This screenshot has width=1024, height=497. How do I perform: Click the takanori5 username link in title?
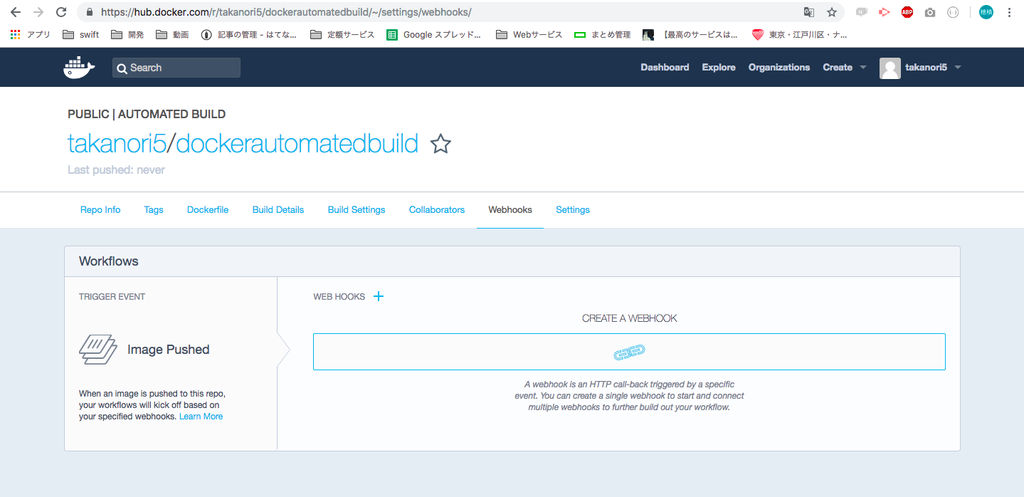click(116, 144)
